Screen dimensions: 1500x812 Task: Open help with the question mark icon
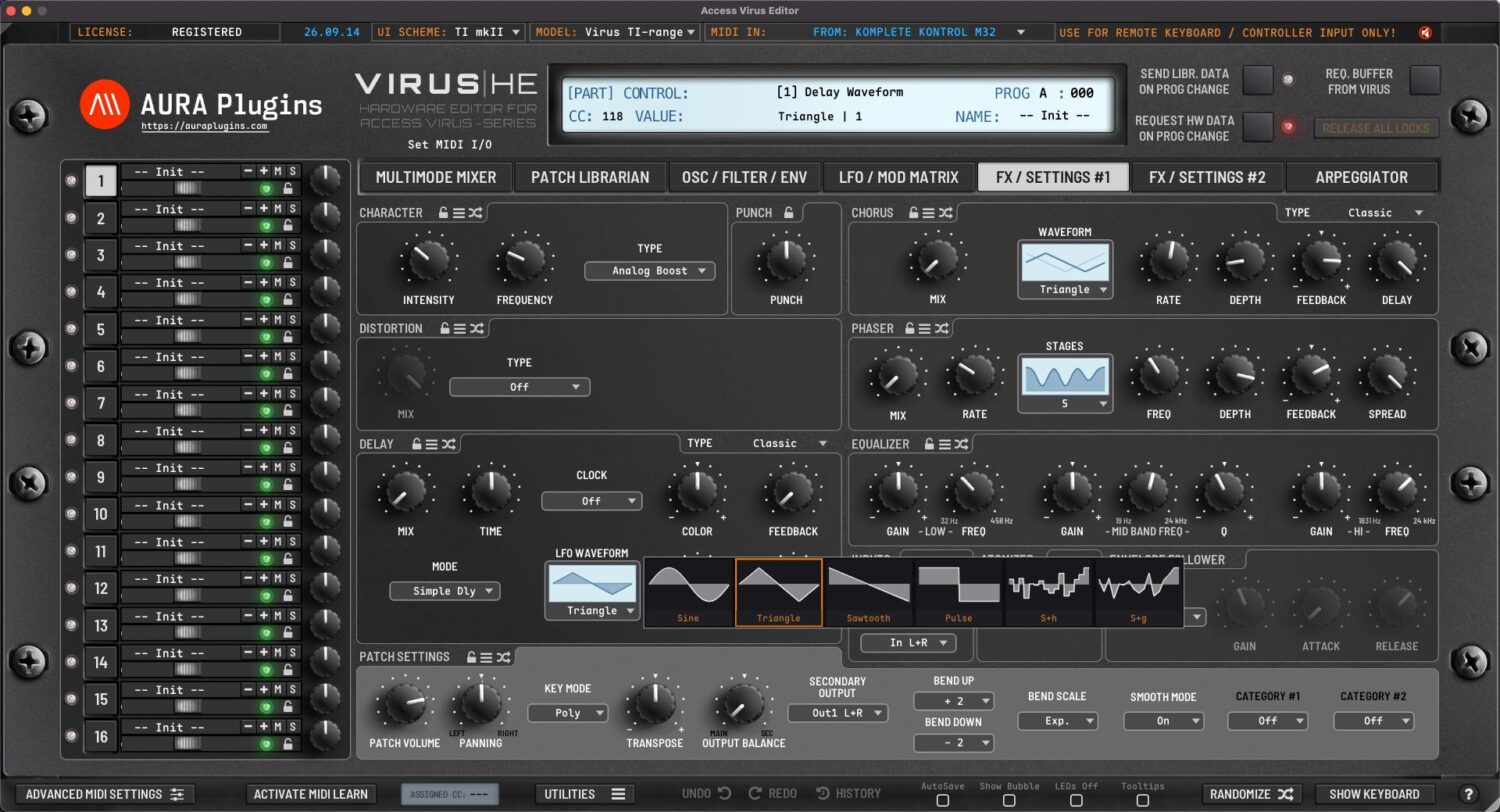pyautogui.click(x=1468, y=794)
